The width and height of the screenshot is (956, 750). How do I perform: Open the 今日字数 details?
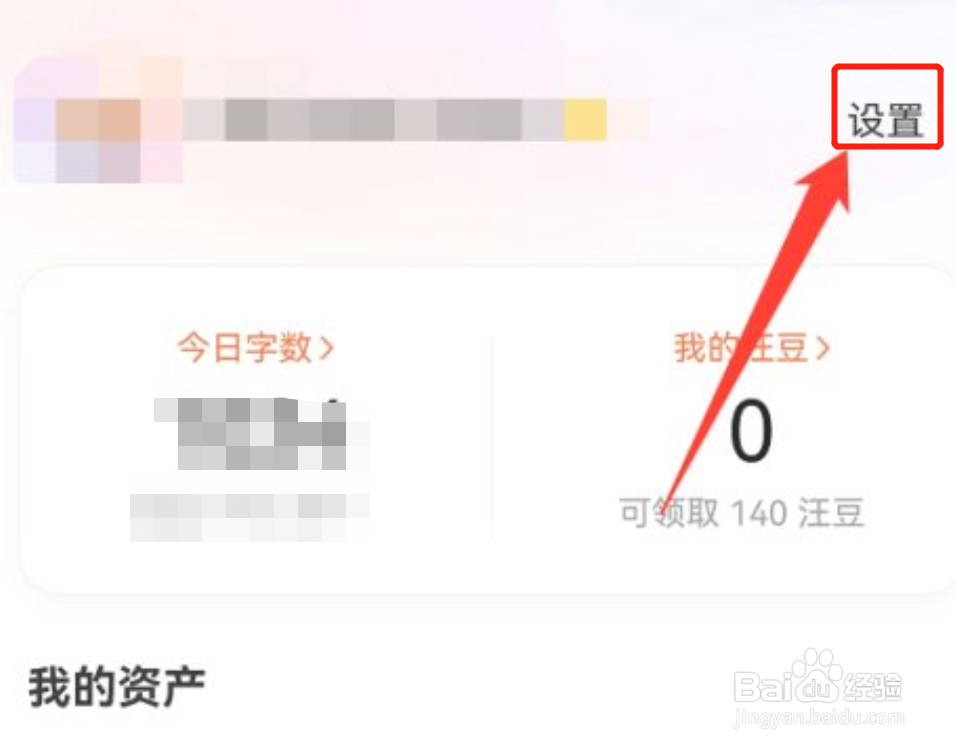[255, 348]
